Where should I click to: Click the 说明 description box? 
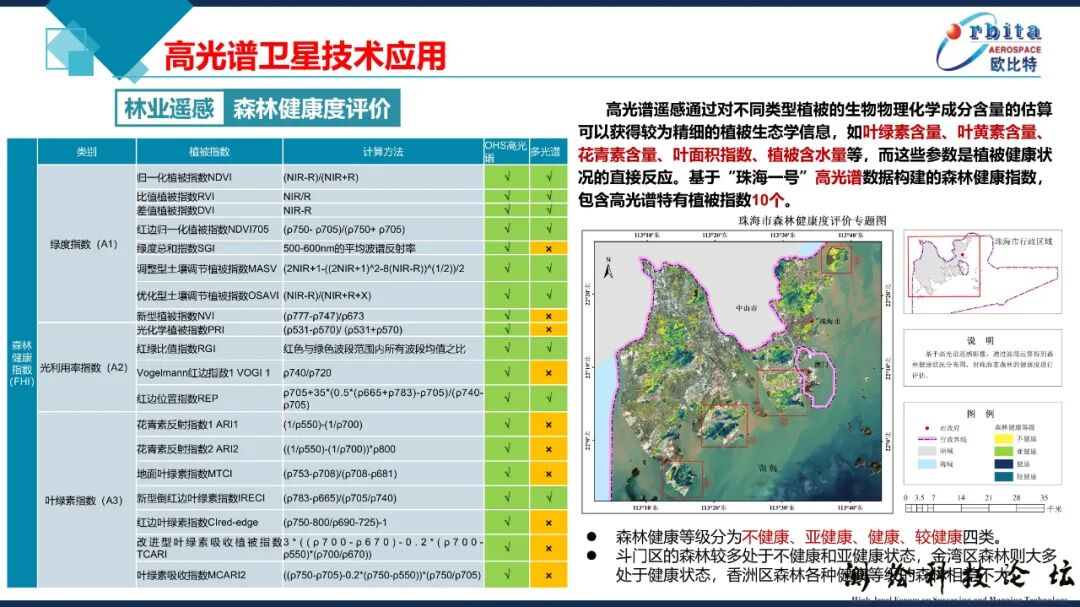pyautogui.click(x=982, y=358)
